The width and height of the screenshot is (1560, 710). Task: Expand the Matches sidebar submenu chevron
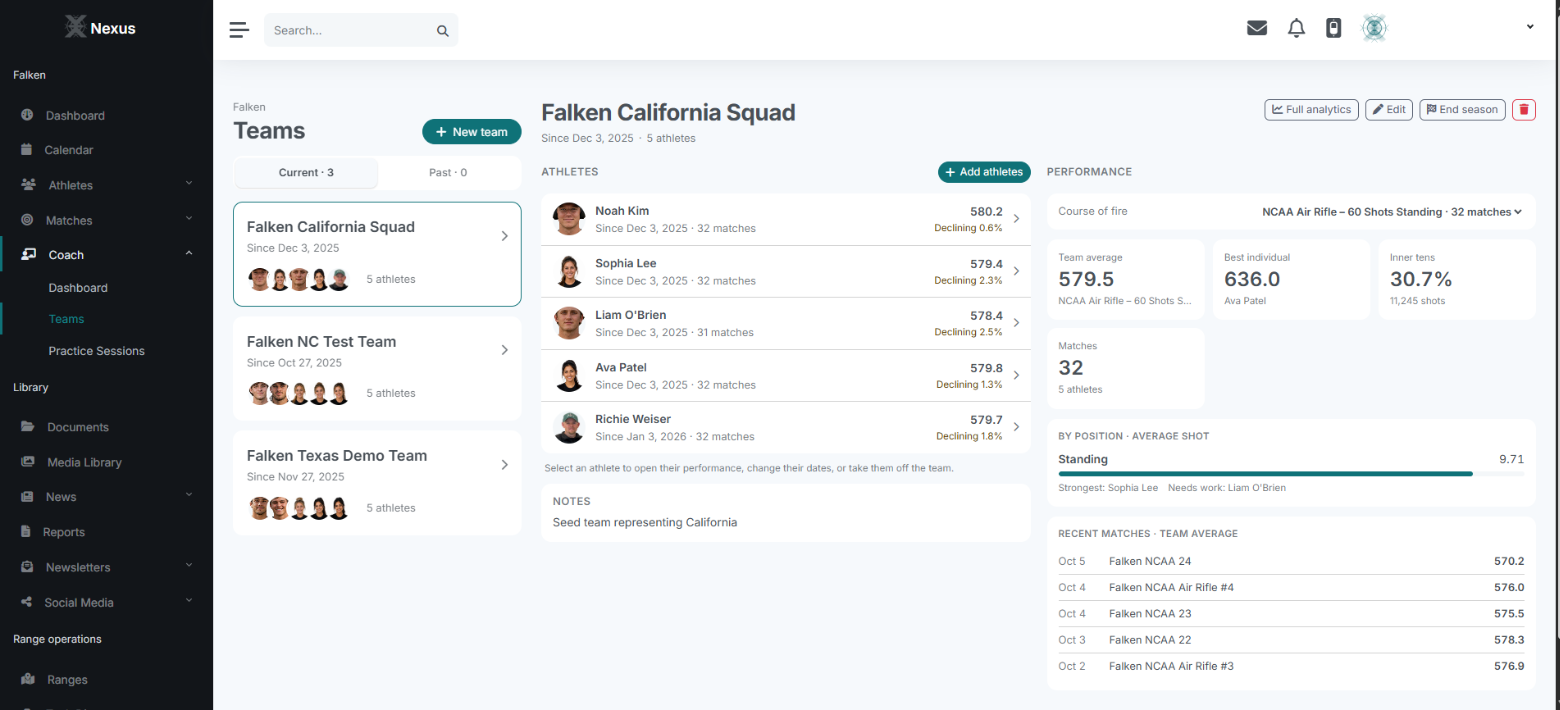point(189,219)
